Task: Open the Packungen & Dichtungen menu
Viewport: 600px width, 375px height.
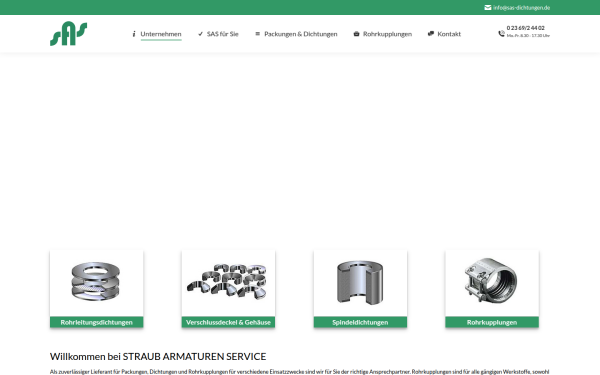Action: 301,34
